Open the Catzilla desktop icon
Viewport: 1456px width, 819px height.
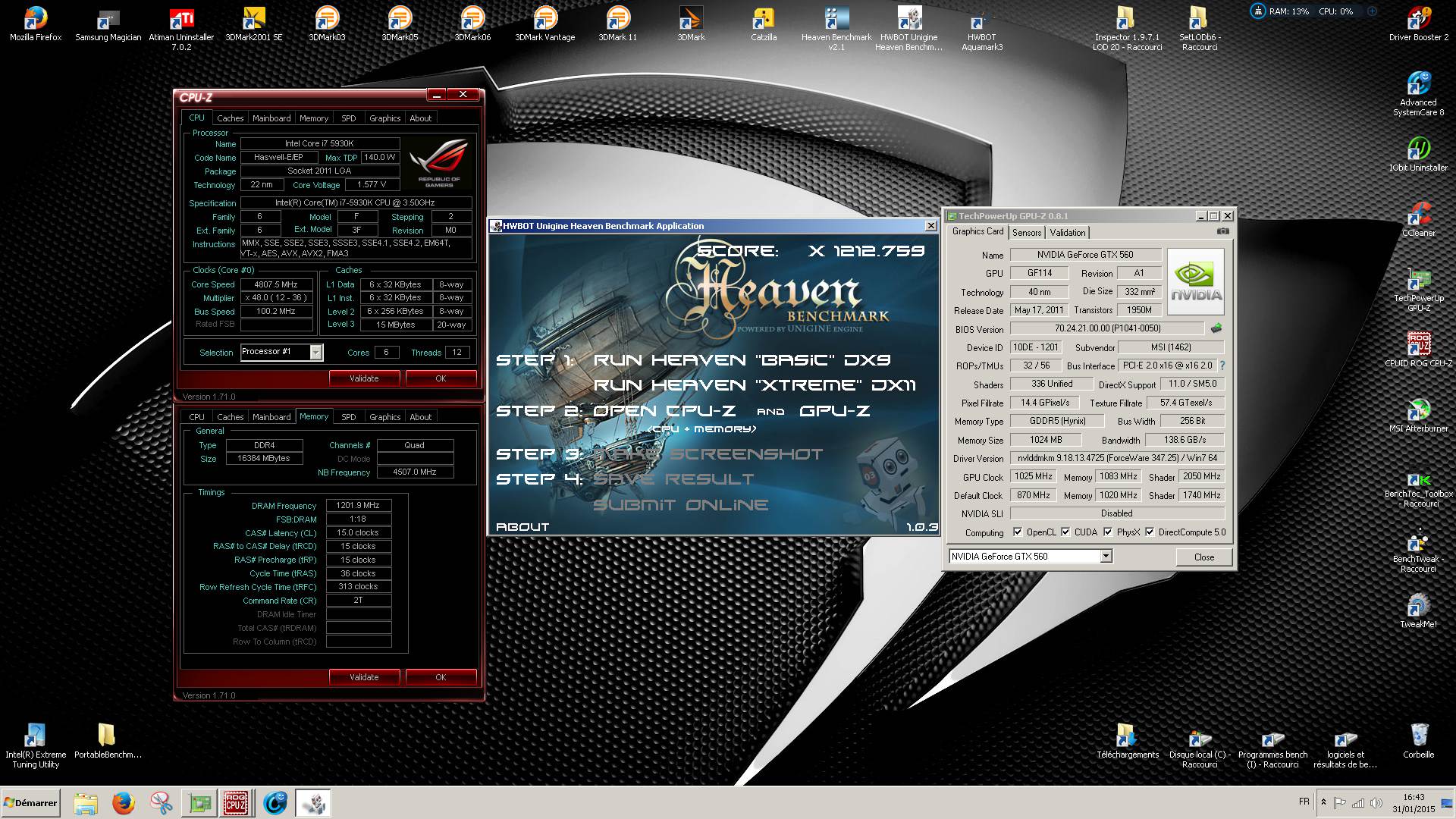764,24
